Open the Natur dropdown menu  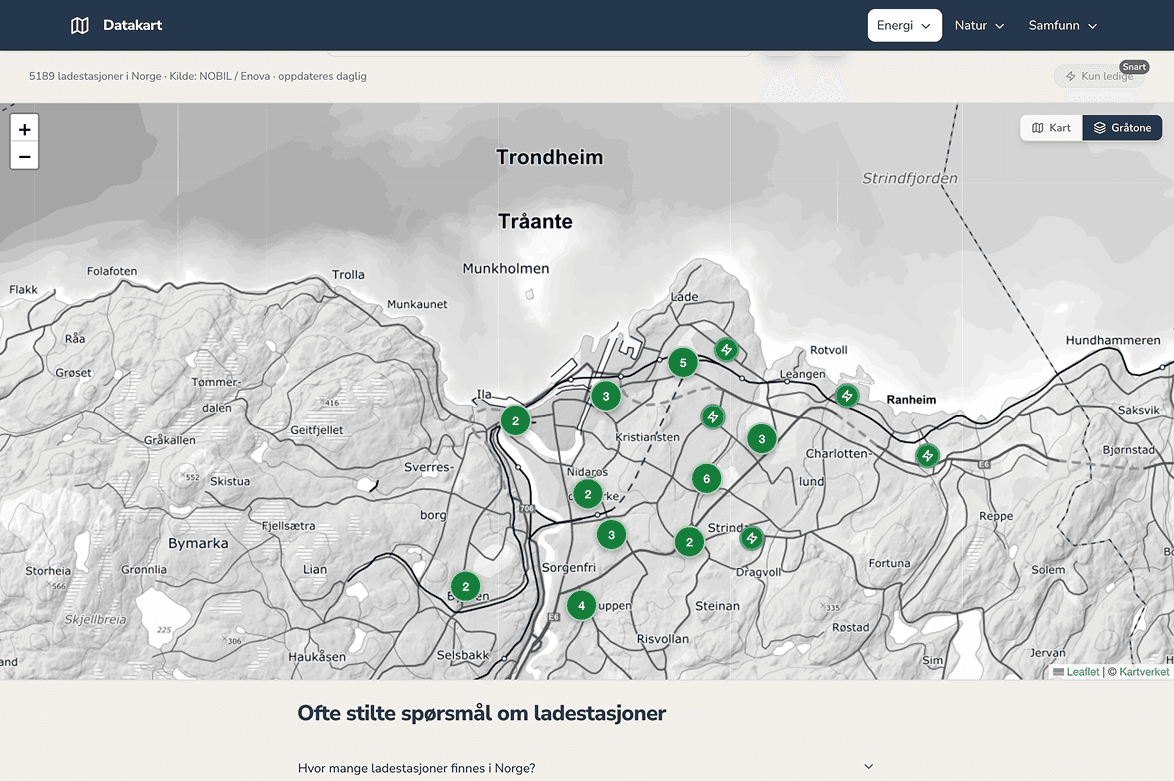coord(979,25)
